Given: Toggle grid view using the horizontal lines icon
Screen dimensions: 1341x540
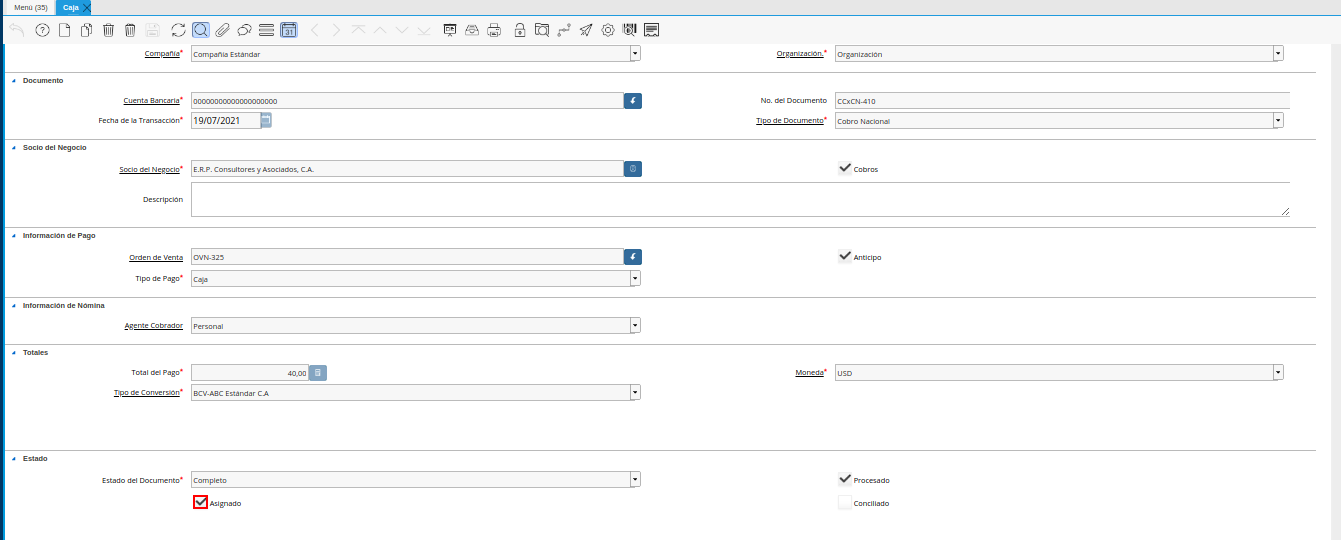Looking at the screenshot, I should click(x=266, y=30).
